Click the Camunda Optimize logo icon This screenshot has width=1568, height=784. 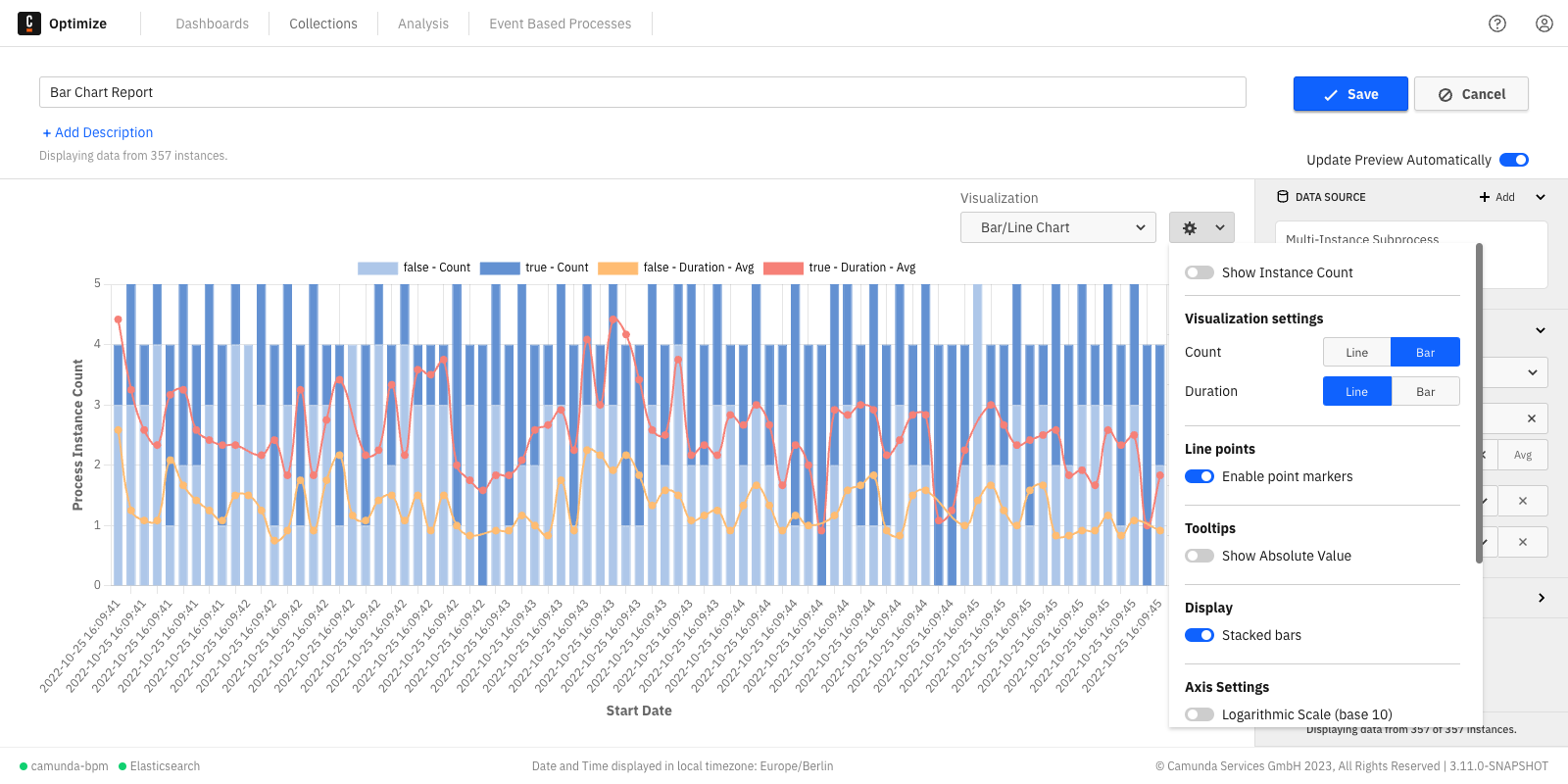29,24
